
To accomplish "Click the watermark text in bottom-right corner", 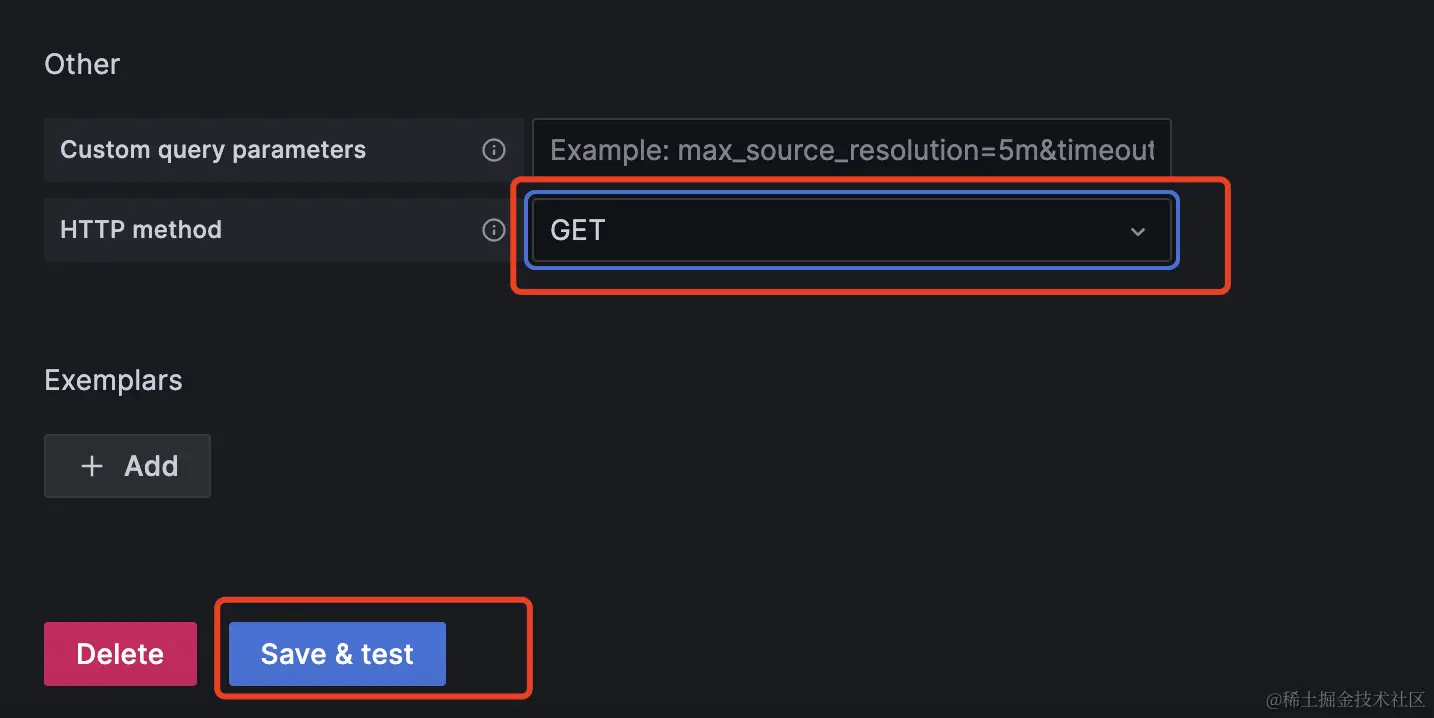I will 1344,698.
